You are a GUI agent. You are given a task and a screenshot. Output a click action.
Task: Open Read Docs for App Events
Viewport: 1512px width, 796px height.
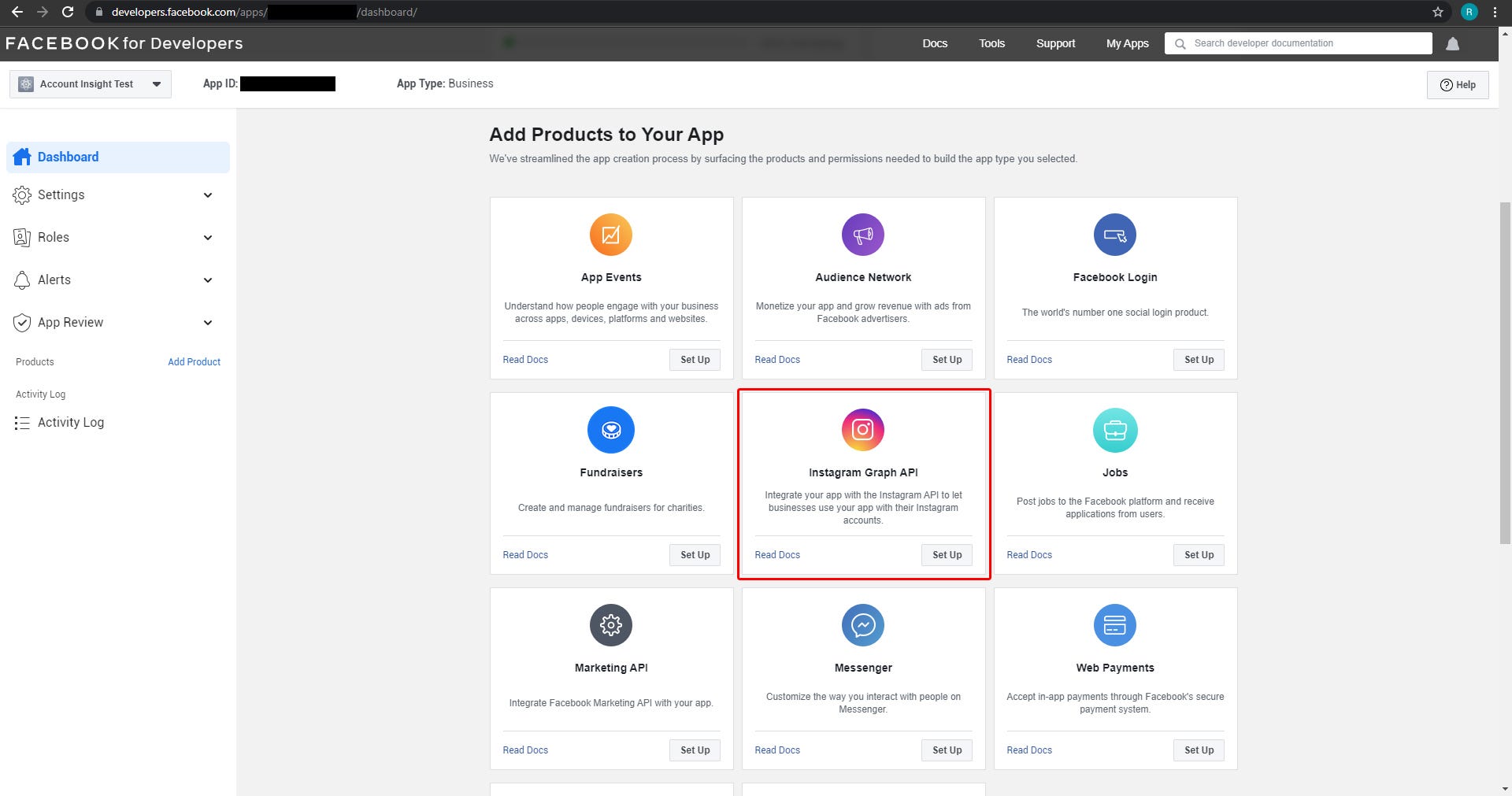click(x=525, y=360)
